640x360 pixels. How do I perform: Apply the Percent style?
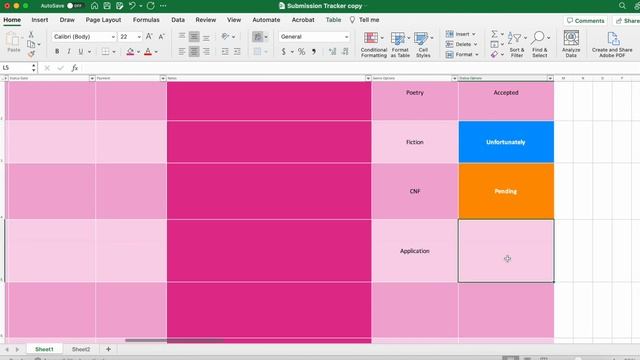click(301, 51)
